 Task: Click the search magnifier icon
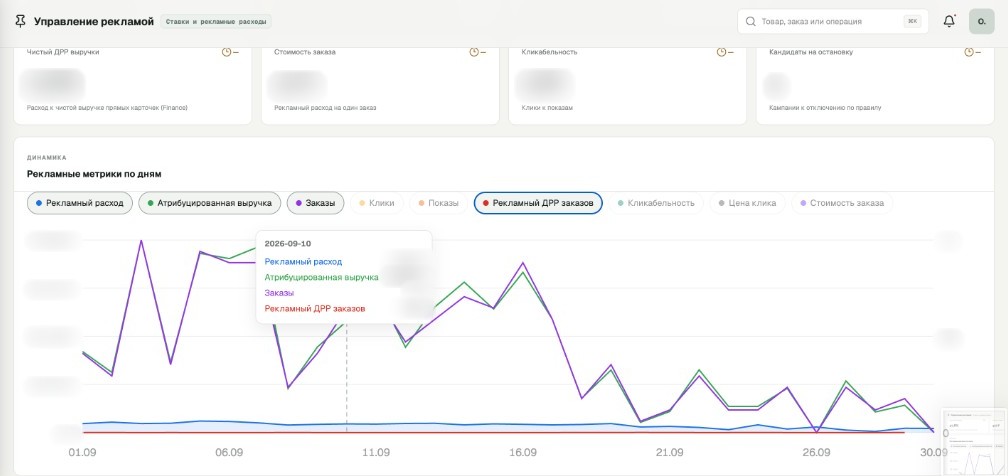(750, 21)
